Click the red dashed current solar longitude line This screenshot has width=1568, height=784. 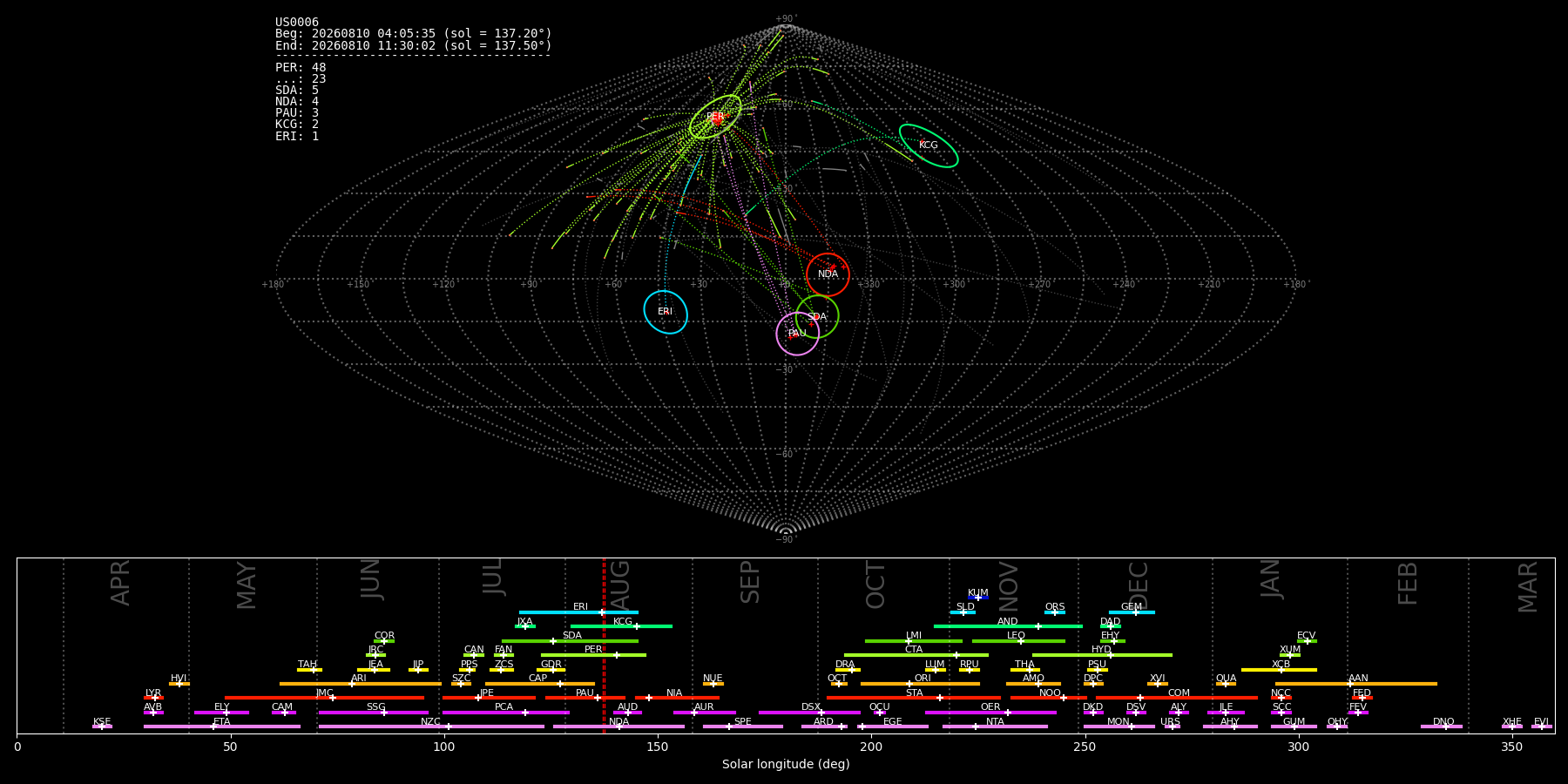604,645
